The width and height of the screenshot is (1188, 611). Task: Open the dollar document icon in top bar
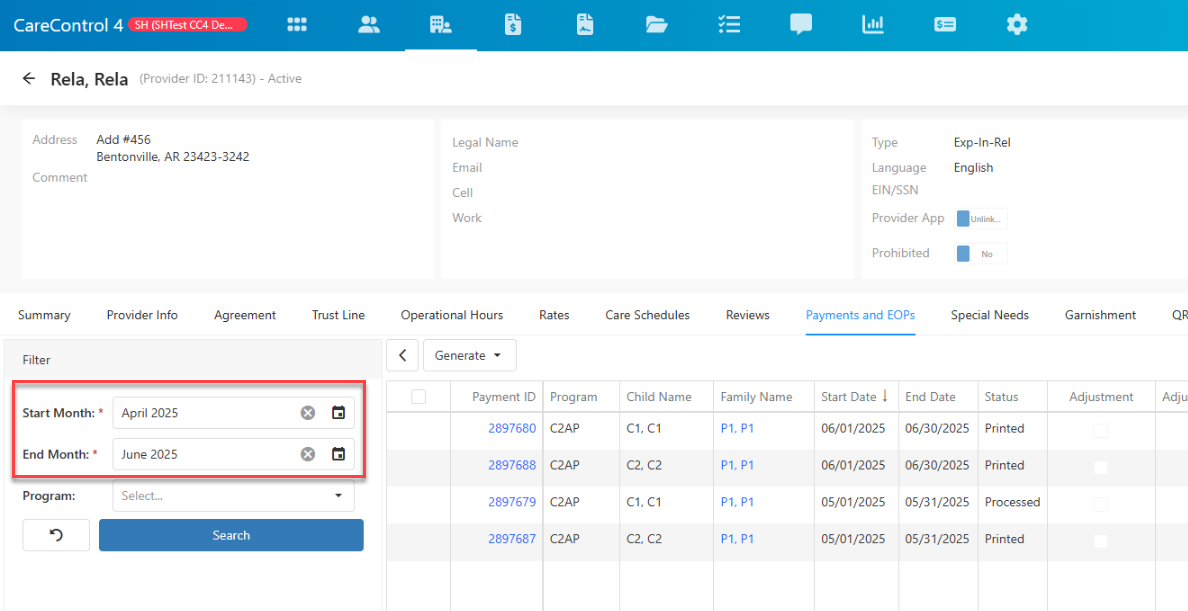(514, 25)
